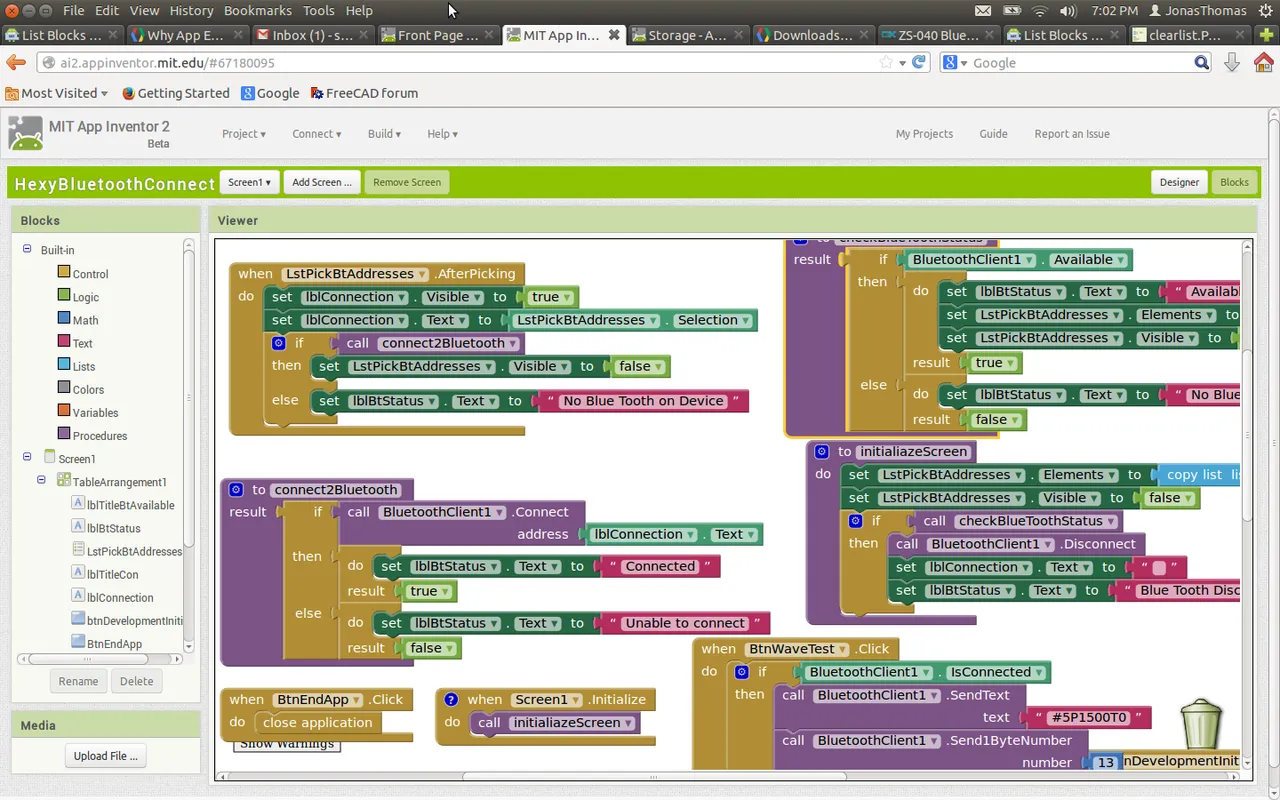Open the browser History menu
The image size is (1280, 800).
[x=191, y=10]
